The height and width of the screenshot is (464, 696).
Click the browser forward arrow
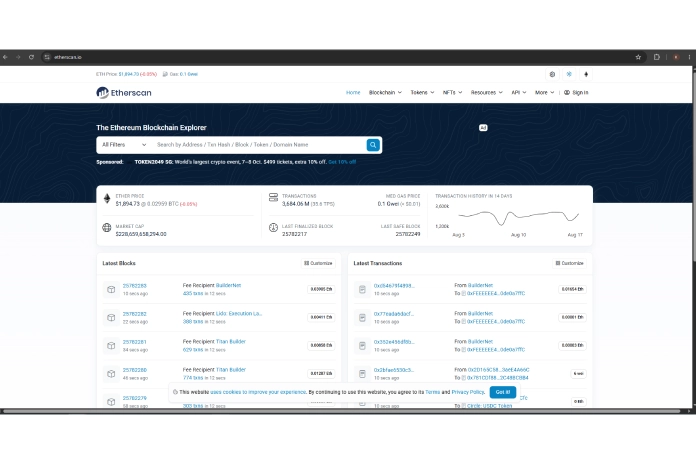[18, 57]
